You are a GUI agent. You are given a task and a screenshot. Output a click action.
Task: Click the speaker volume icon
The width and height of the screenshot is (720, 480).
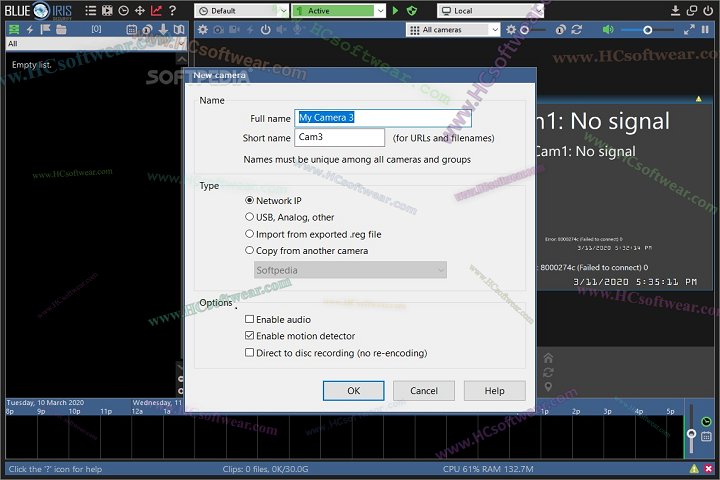[x=608, y=30]
